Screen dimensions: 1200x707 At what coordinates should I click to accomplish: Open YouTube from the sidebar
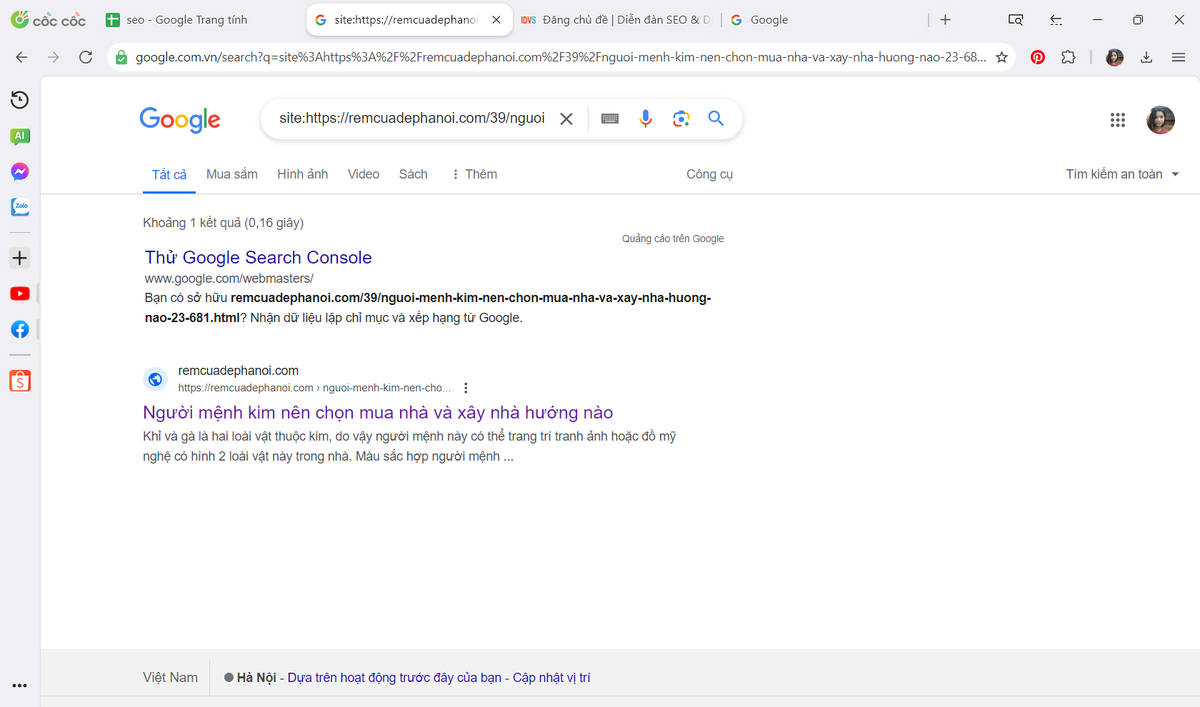(19, 294)
